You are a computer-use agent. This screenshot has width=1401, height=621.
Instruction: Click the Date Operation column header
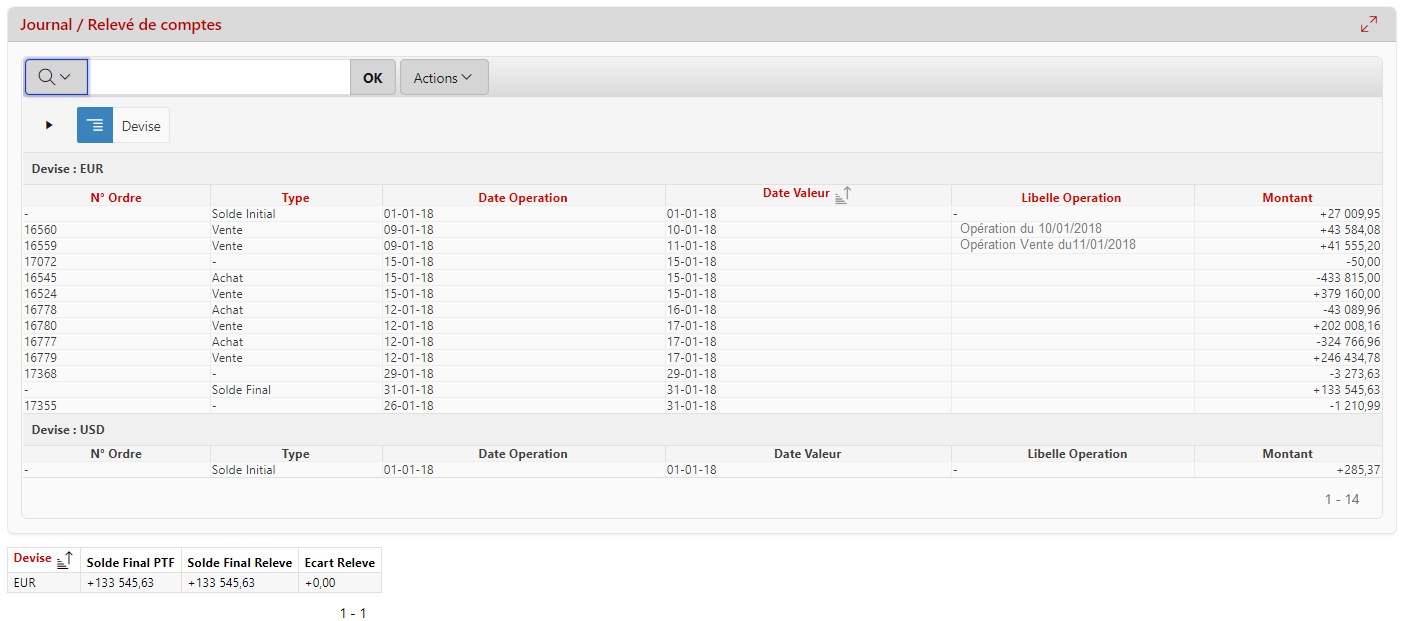click(522, 198)
